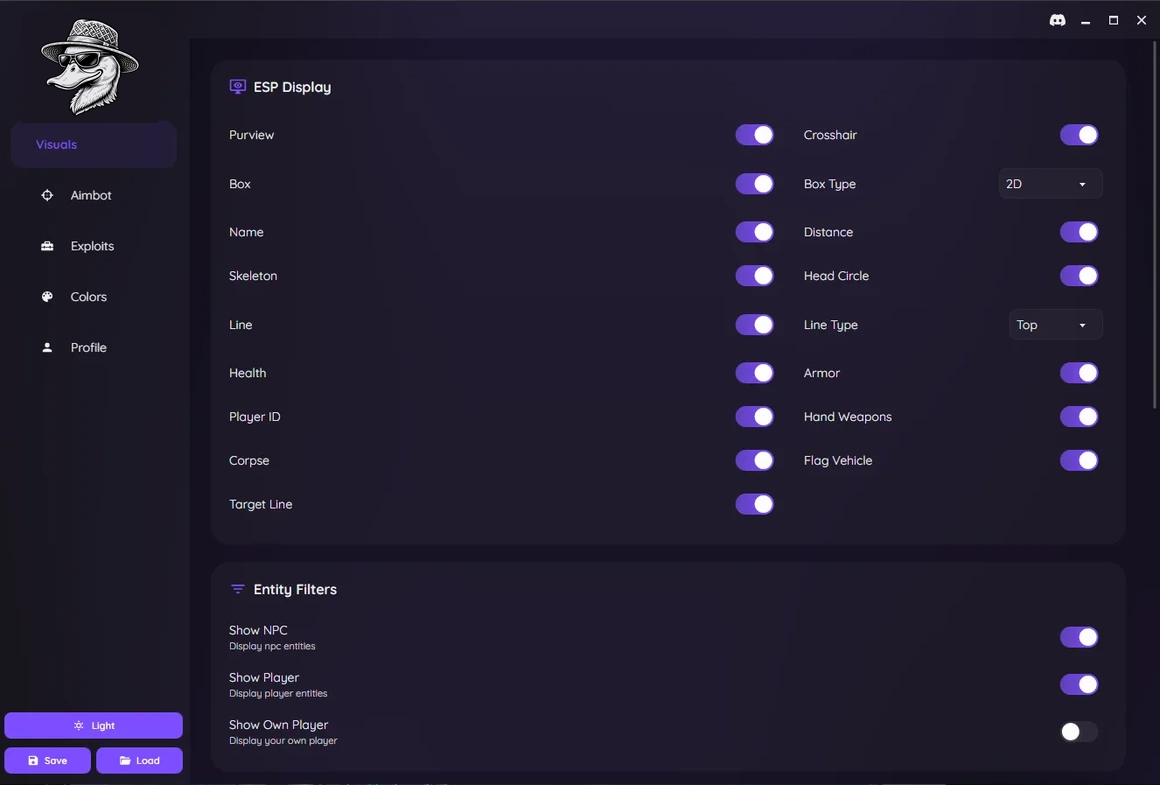The image size is (1160, 785).
Task: Expand the Line Type dropdown
Action: [x=1056, y=325]
